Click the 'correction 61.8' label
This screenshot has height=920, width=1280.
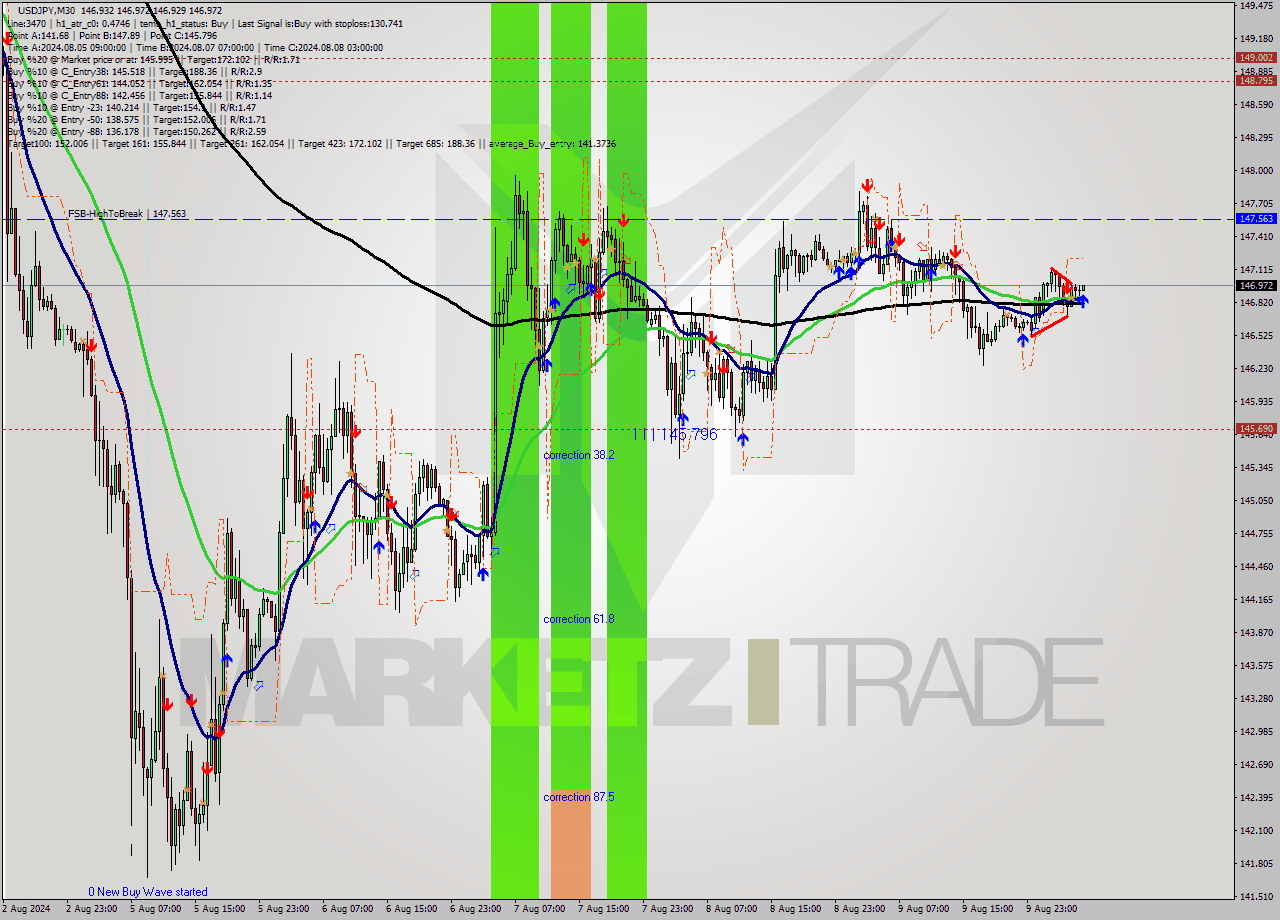[x=579, y=619]
